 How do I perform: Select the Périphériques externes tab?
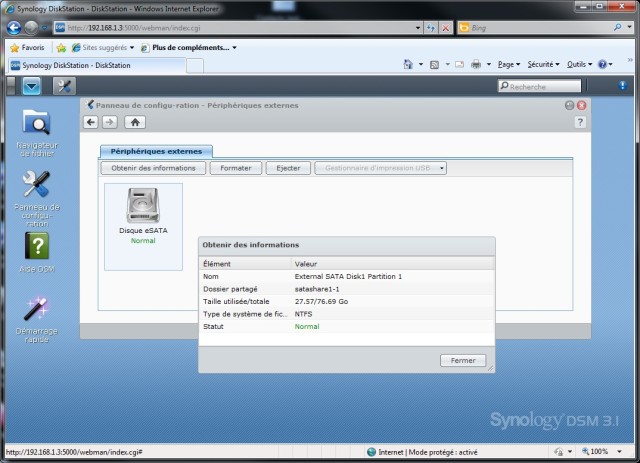coord(156,151)
